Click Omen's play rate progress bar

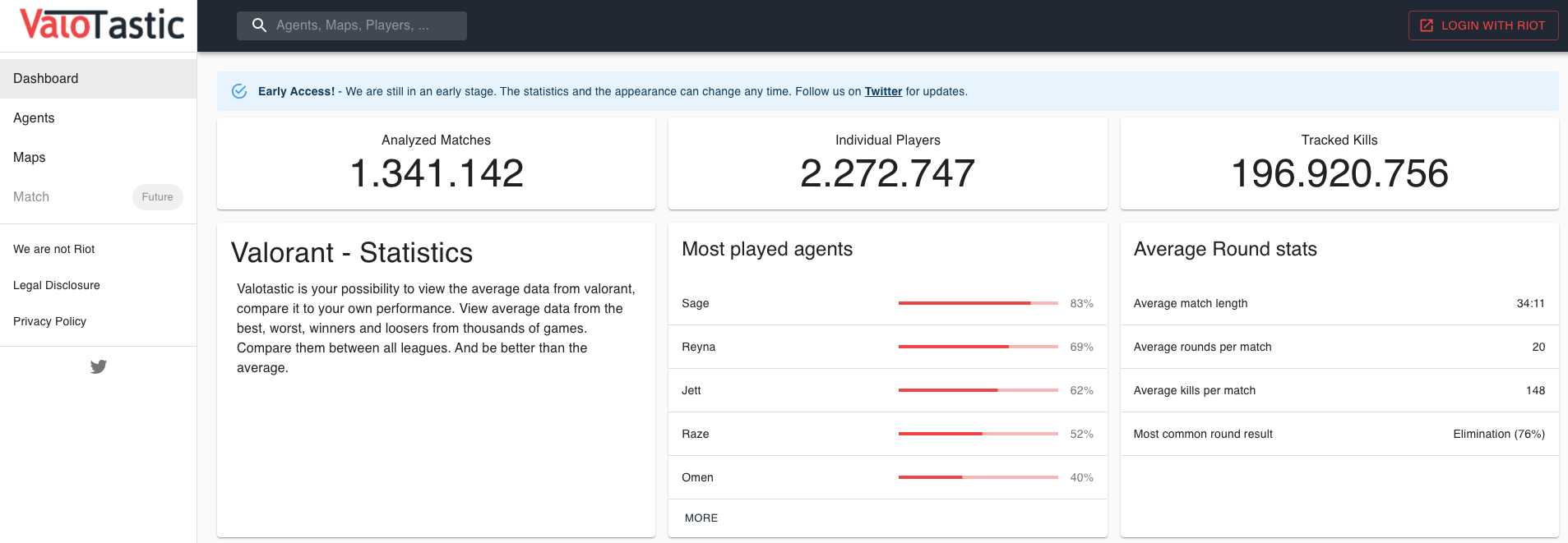[x=978, y=477]
